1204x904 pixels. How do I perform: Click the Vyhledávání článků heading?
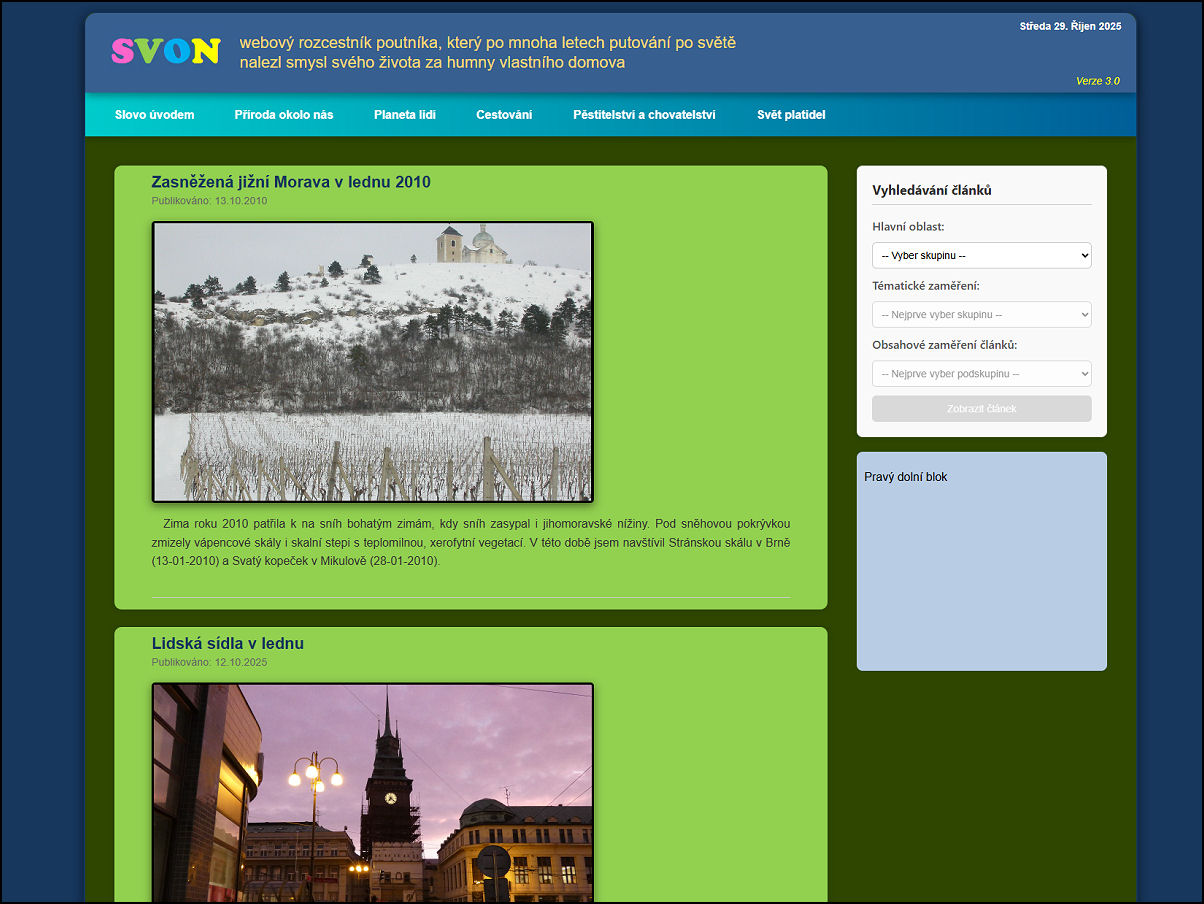(x=932, y=190)
